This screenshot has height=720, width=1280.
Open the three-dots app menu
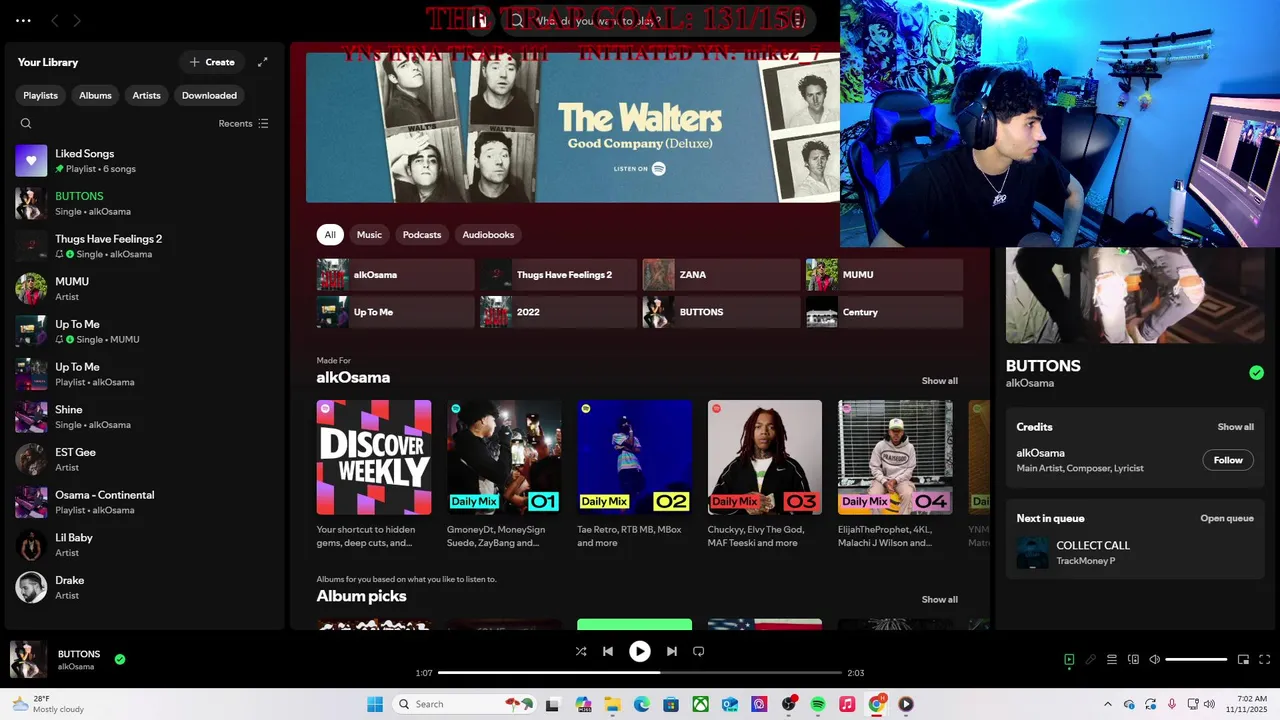23,20
